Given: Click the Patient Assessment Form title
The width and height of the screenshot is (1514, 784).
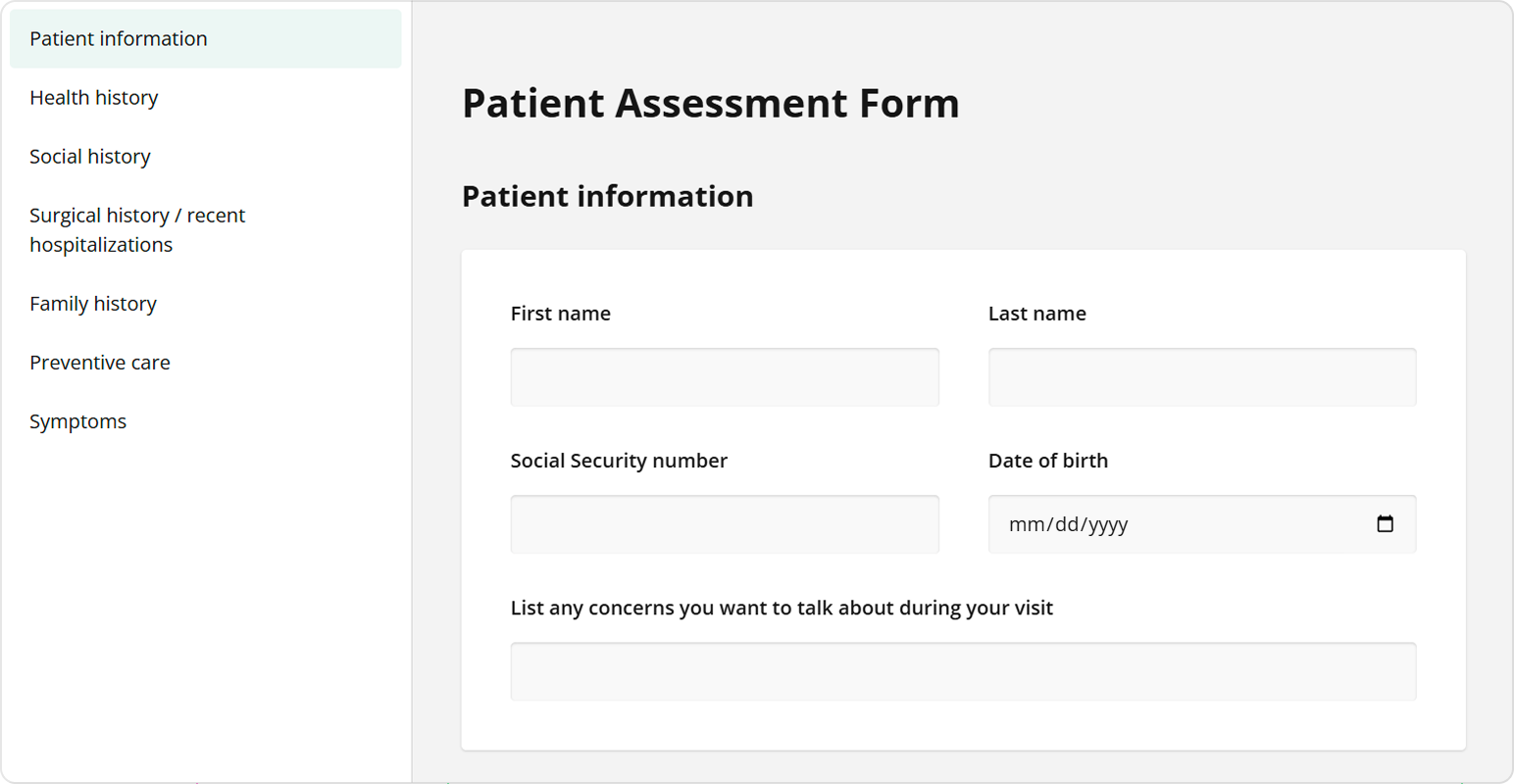Looking at the screenshot, I should point(711,103).
